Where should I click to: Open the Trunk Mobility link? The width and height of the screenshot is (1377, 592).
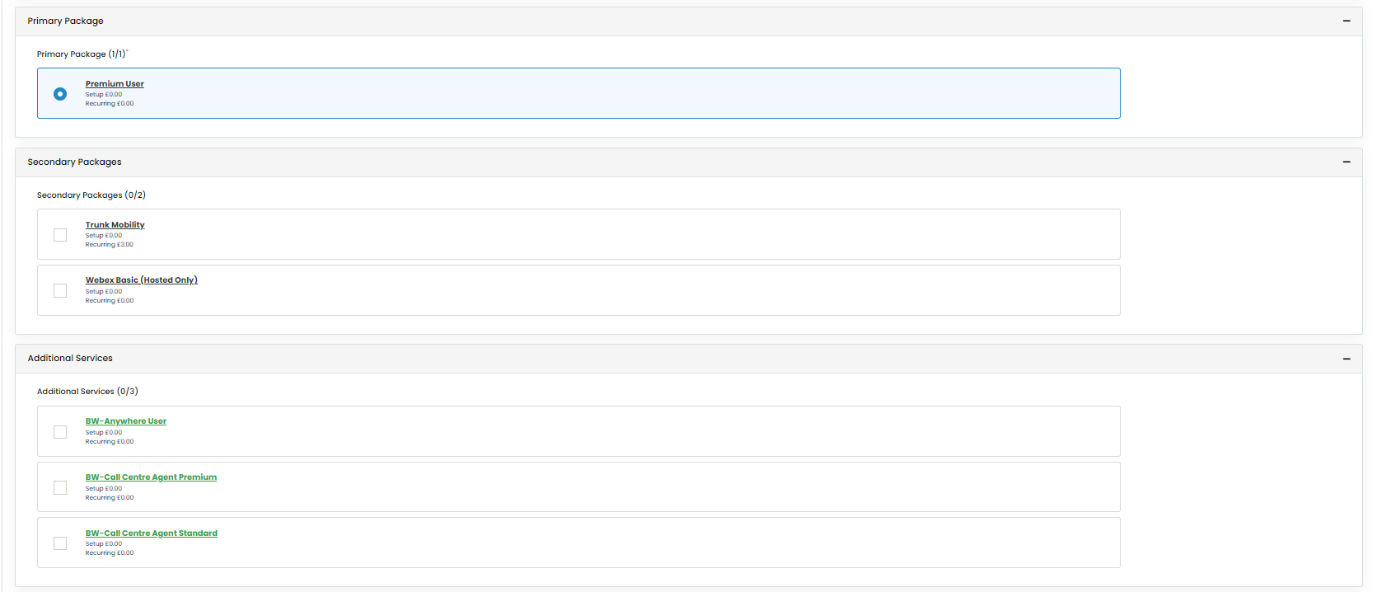(115, 225)
